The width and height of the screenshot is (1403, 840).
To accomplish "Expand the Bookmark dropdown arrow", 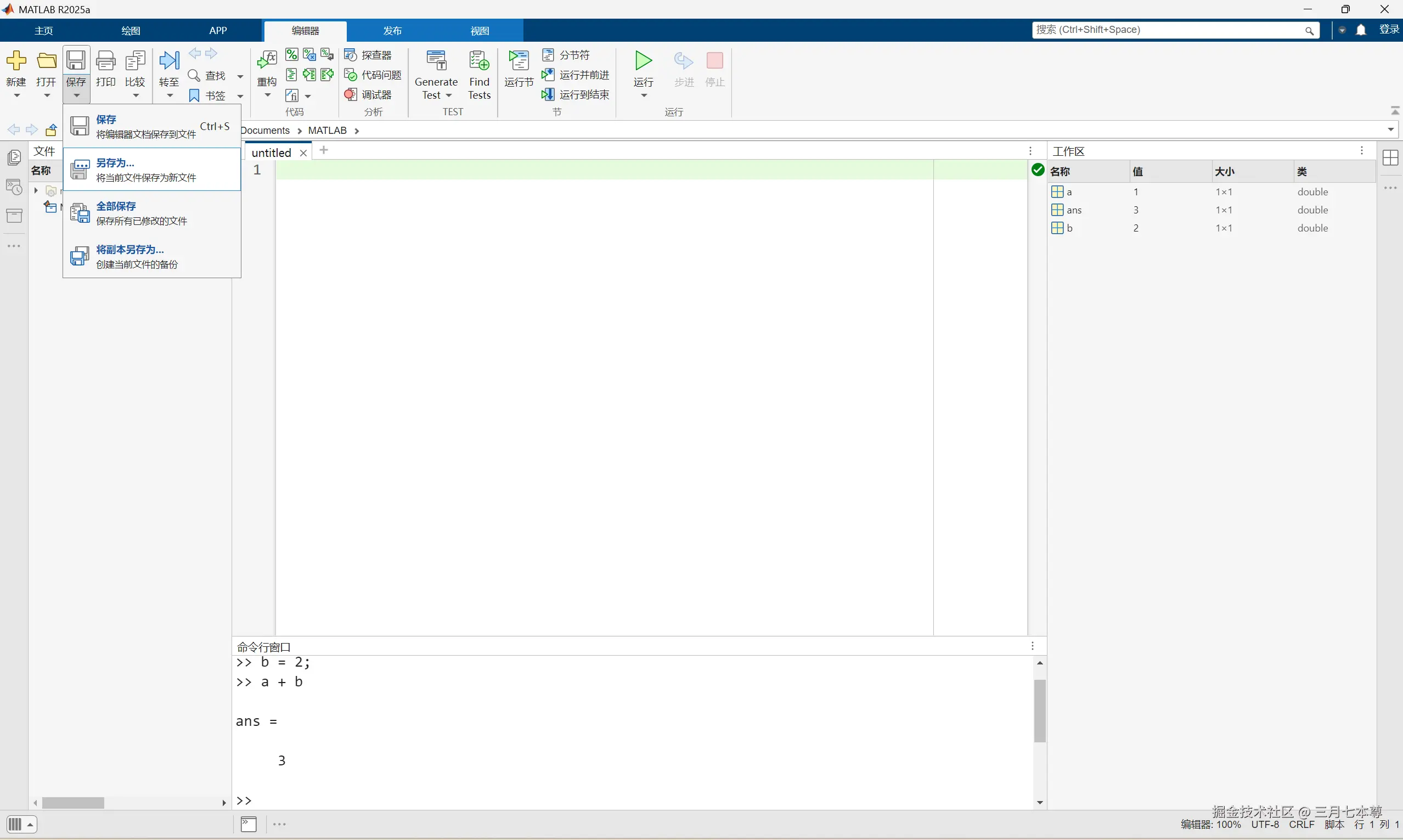I will [x=240, y=96].
